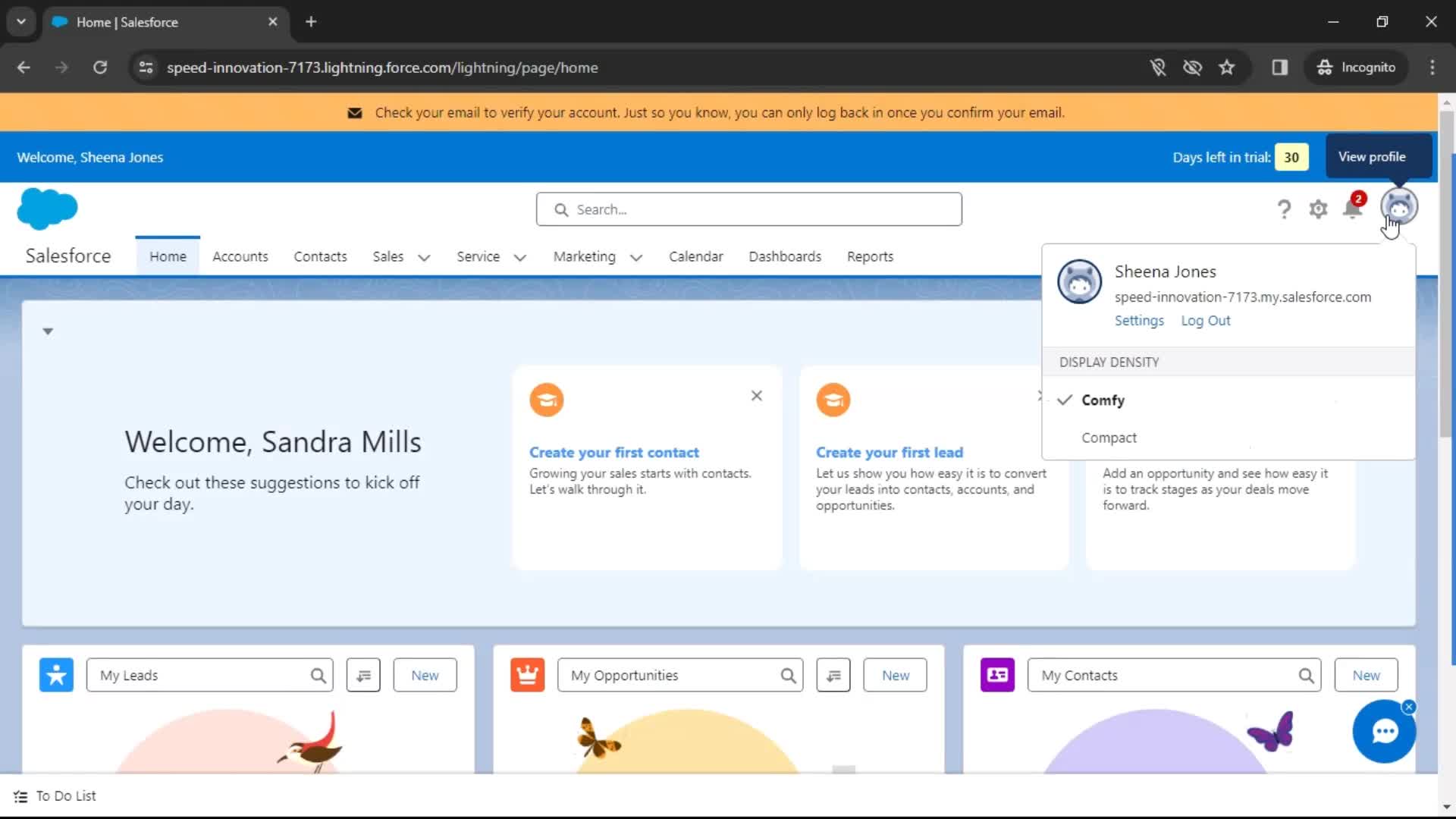Open the Home tab
The height and width of the screenshot is (819, 1456).
[168, 256]
